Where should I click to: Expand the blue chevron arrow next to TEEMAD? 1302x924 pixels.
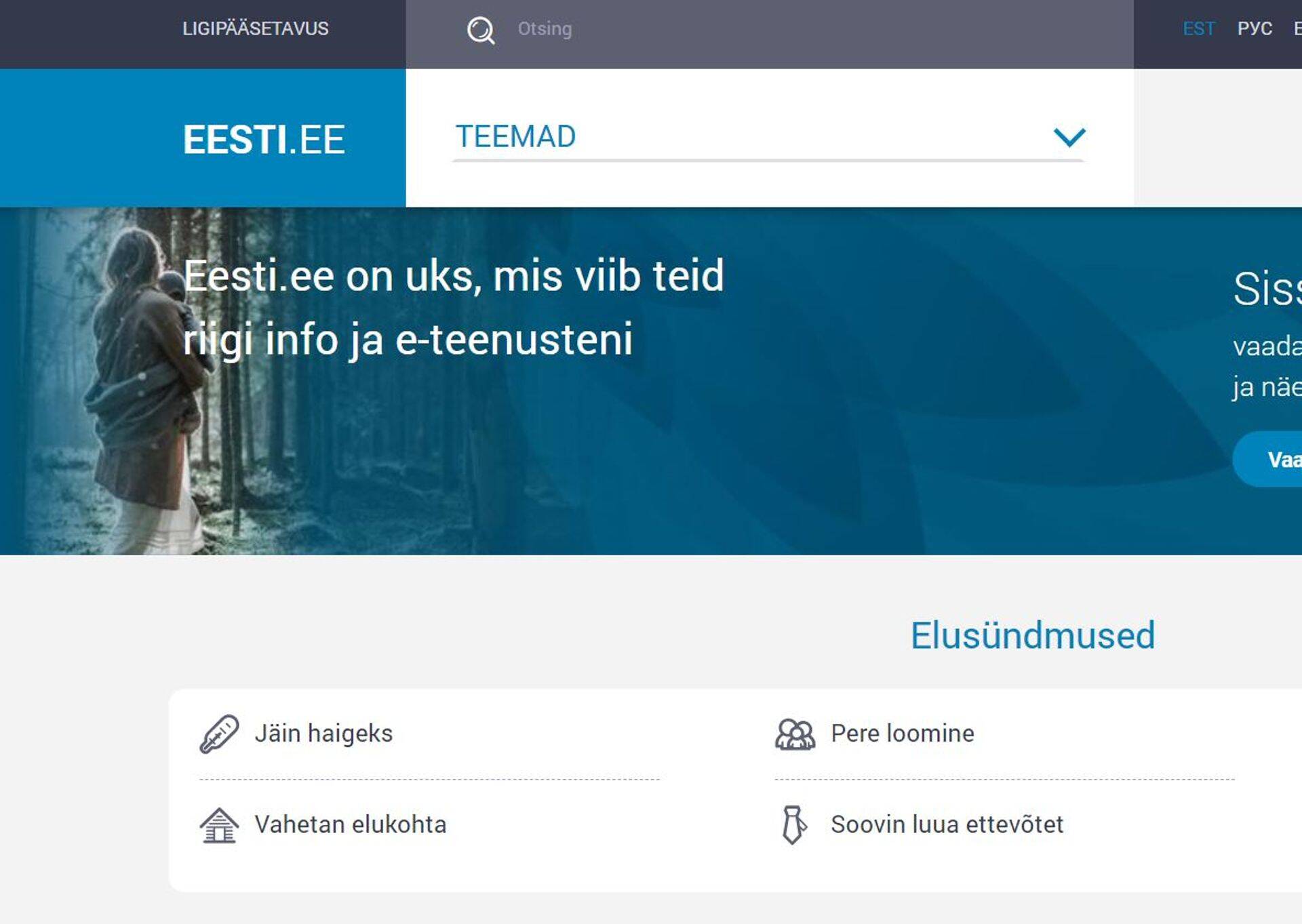pyautogui.click(x=1069, y=138)
